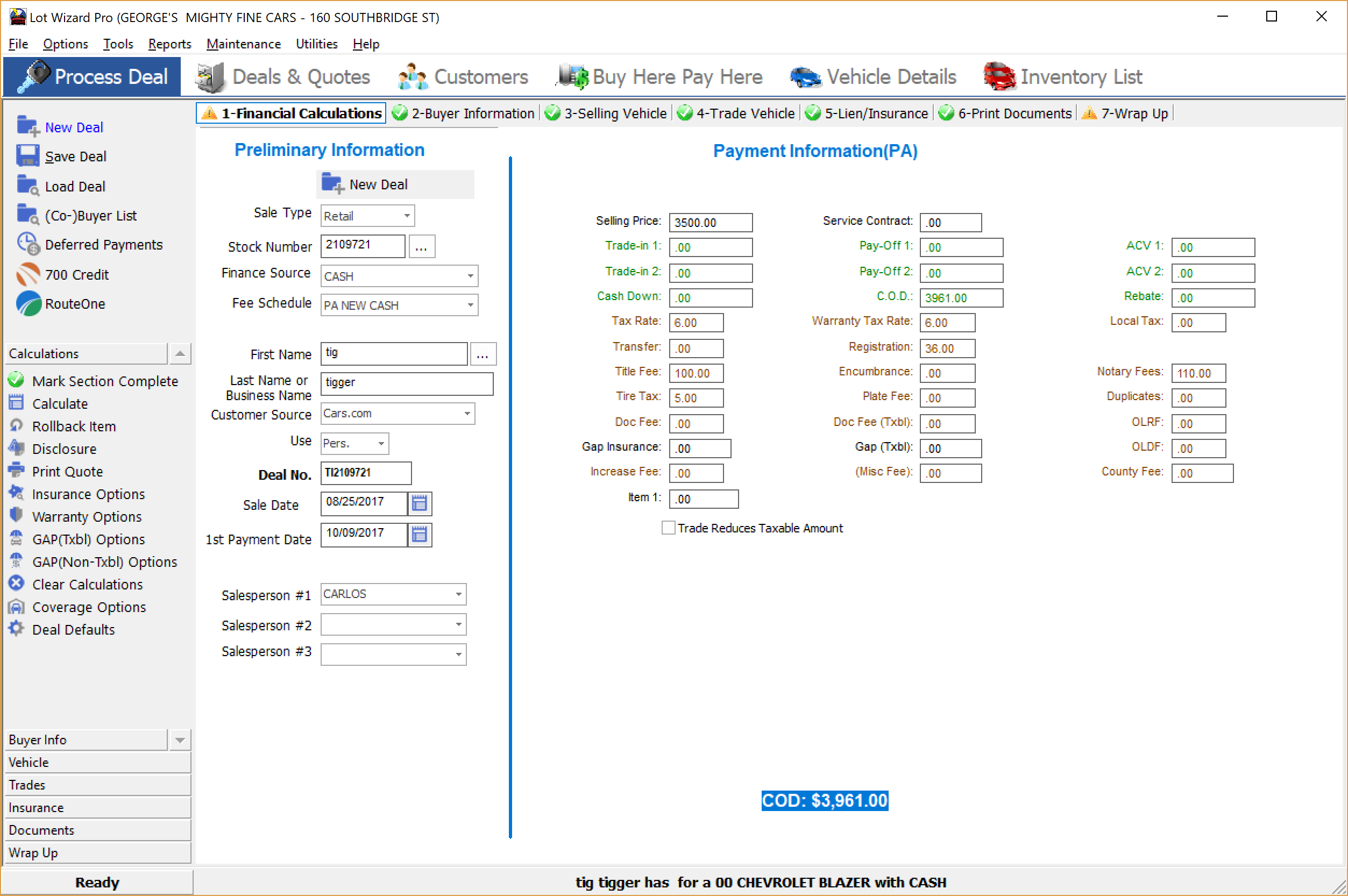Go to 7-Wrap Up tab
1348x896 pixels.
point(1125,113)
